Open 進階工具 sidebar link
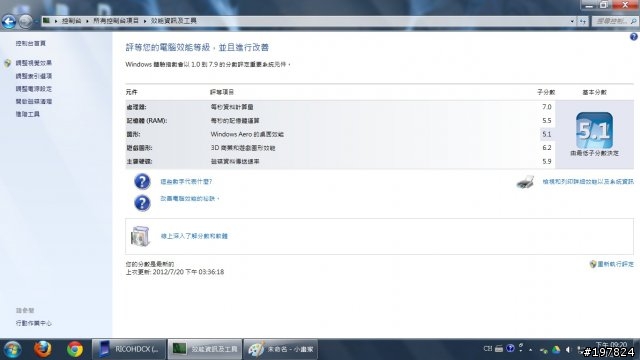This screenshot has width=640, height=360. pos(27,114)
